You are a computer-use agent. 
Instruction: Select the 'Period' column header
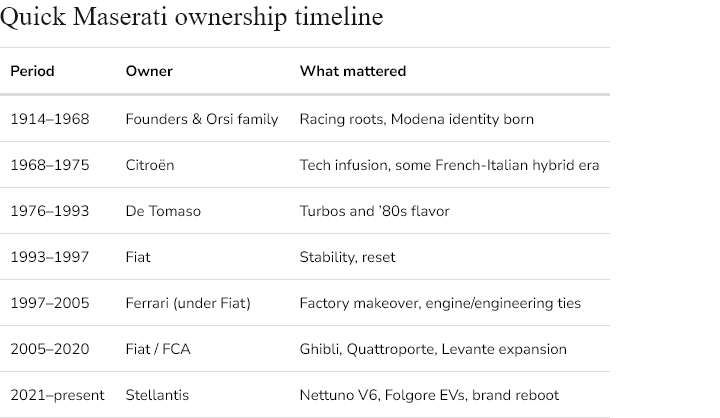pos(33,71)
